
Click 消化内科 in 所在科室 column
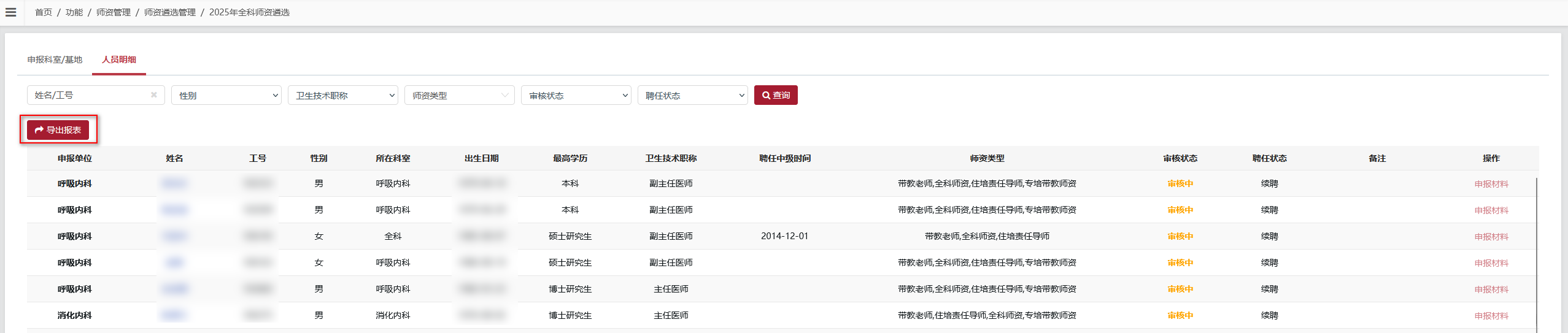tap(393, 315)
